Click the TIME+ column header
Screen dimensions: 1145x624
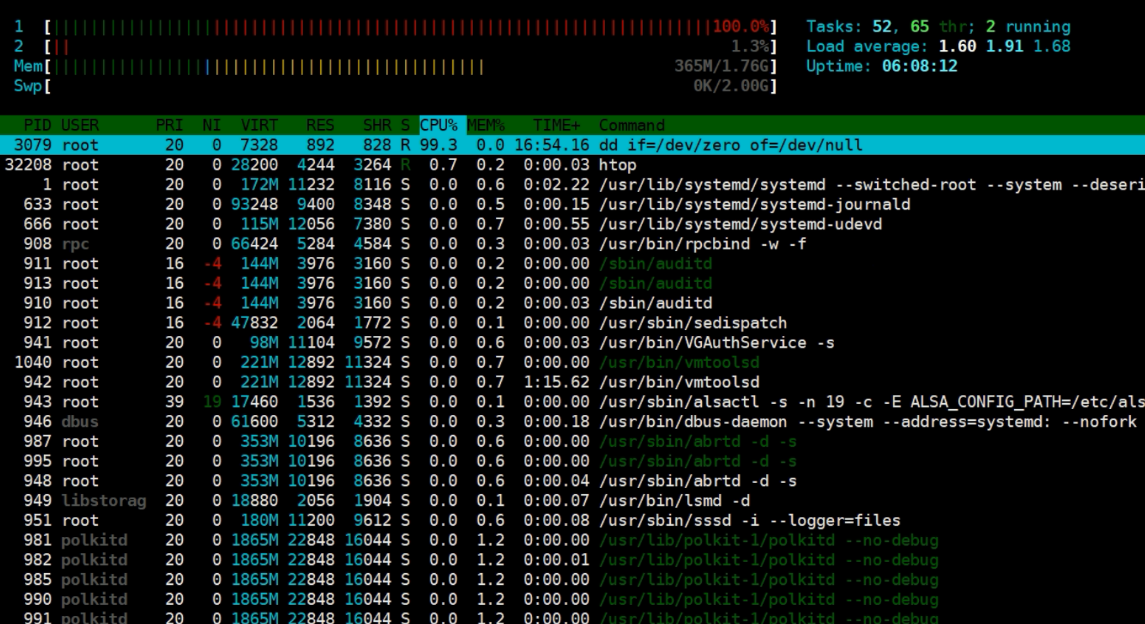click(556, 125)
